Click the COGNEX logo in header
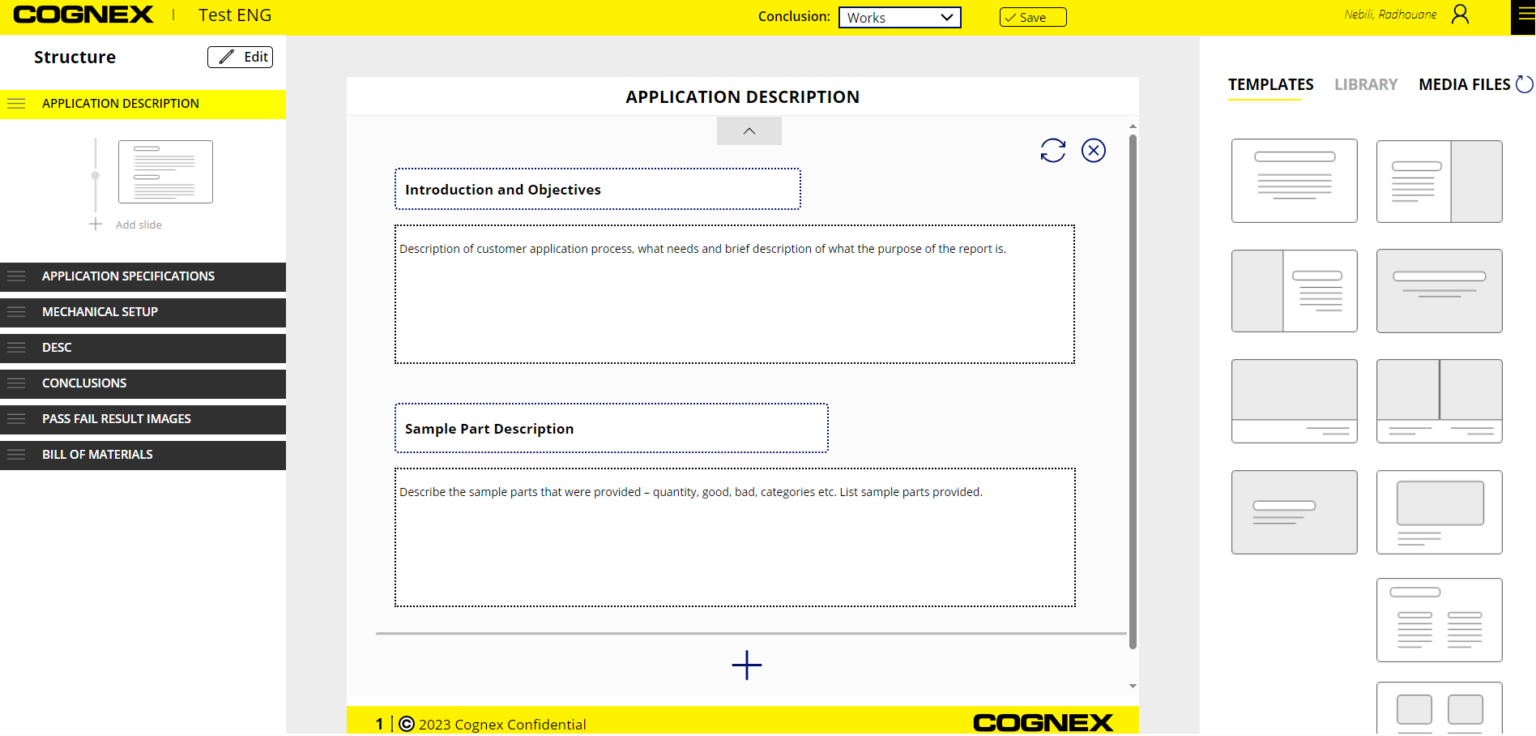 coord(83,15)
